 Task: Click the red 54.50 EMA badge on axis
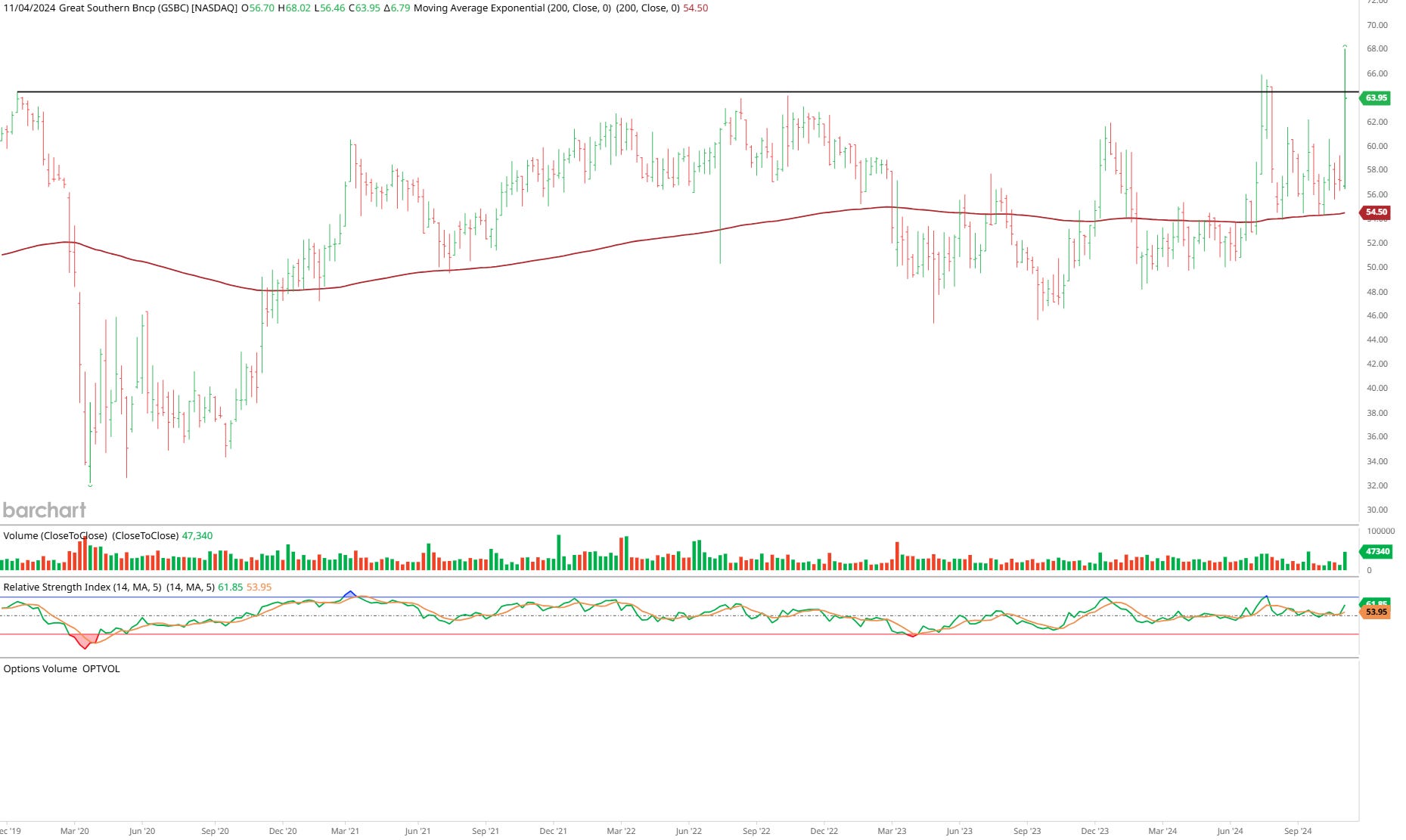tap(1375, 212)
